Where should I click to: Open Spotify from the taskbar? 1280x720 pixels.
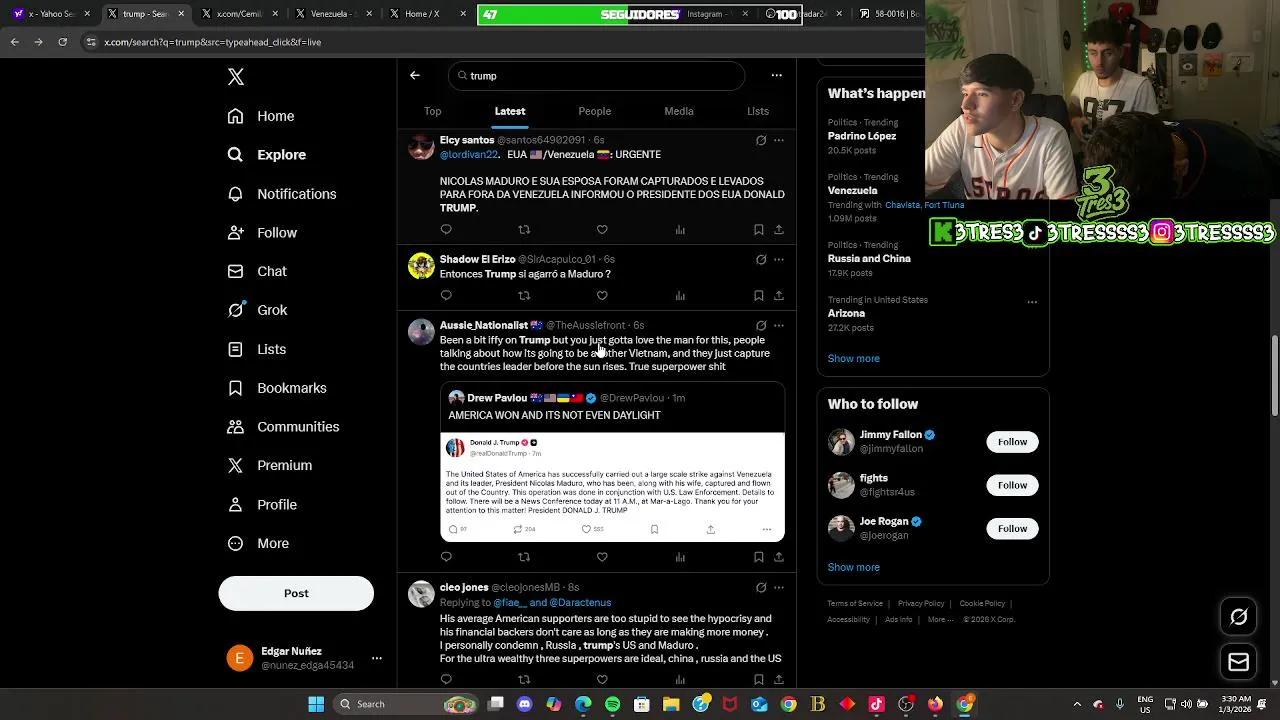[x=612, y=704]
